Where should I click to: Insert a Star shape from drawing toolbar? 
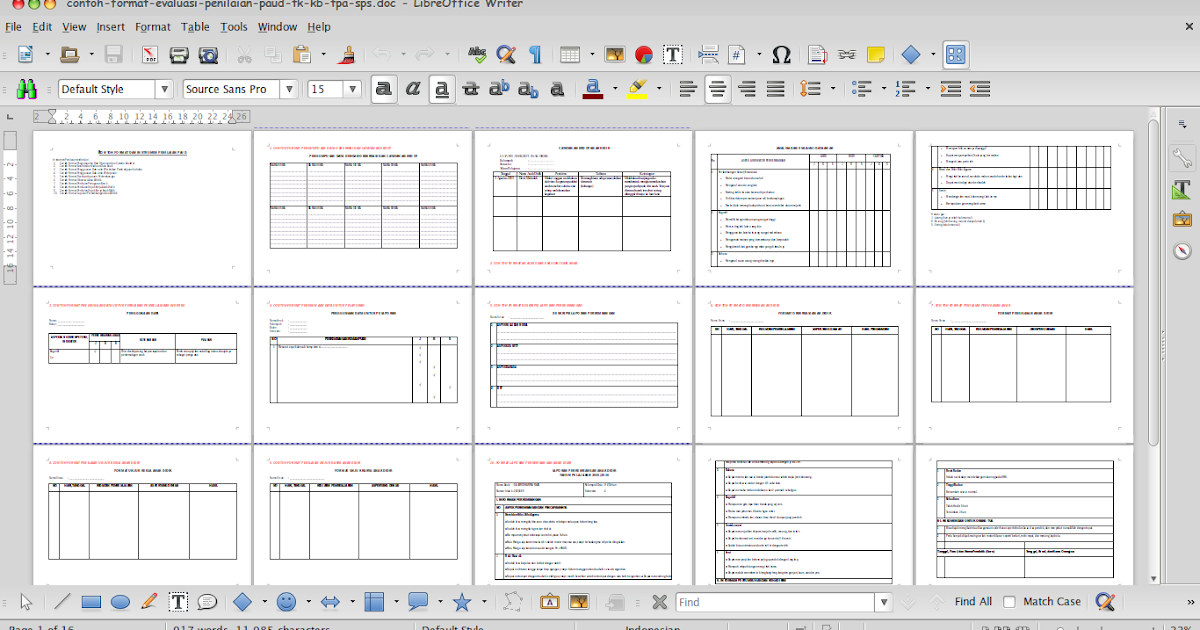(x=462, y=602)
